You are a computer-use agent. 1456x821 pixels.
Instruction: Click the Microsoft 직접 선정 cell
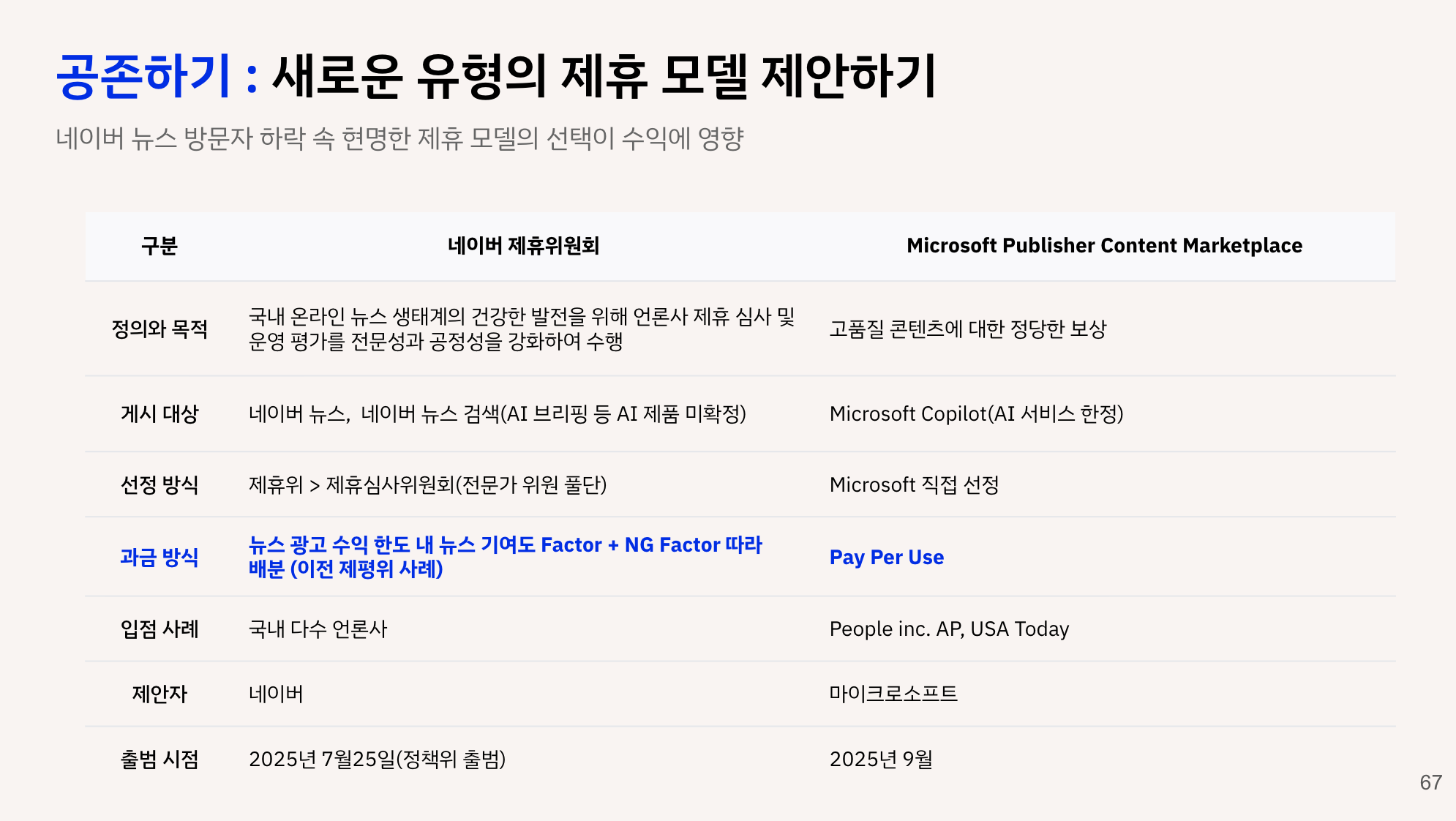[913, 485]
